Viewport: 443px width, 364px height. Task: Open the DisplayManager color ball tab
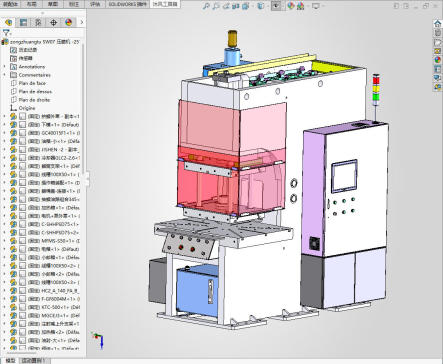tap(69, 22)
